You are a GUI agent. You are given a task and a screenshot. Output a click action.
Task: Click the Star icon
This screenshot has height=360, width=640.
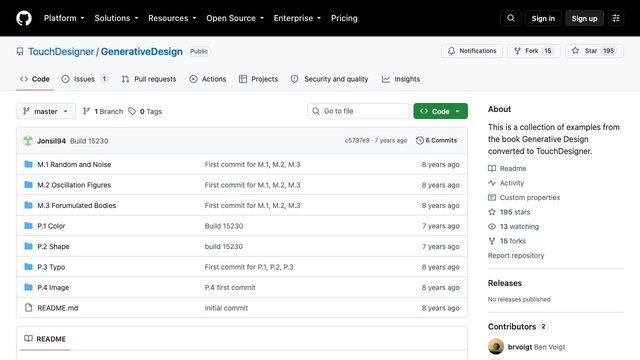pos(576,51)
